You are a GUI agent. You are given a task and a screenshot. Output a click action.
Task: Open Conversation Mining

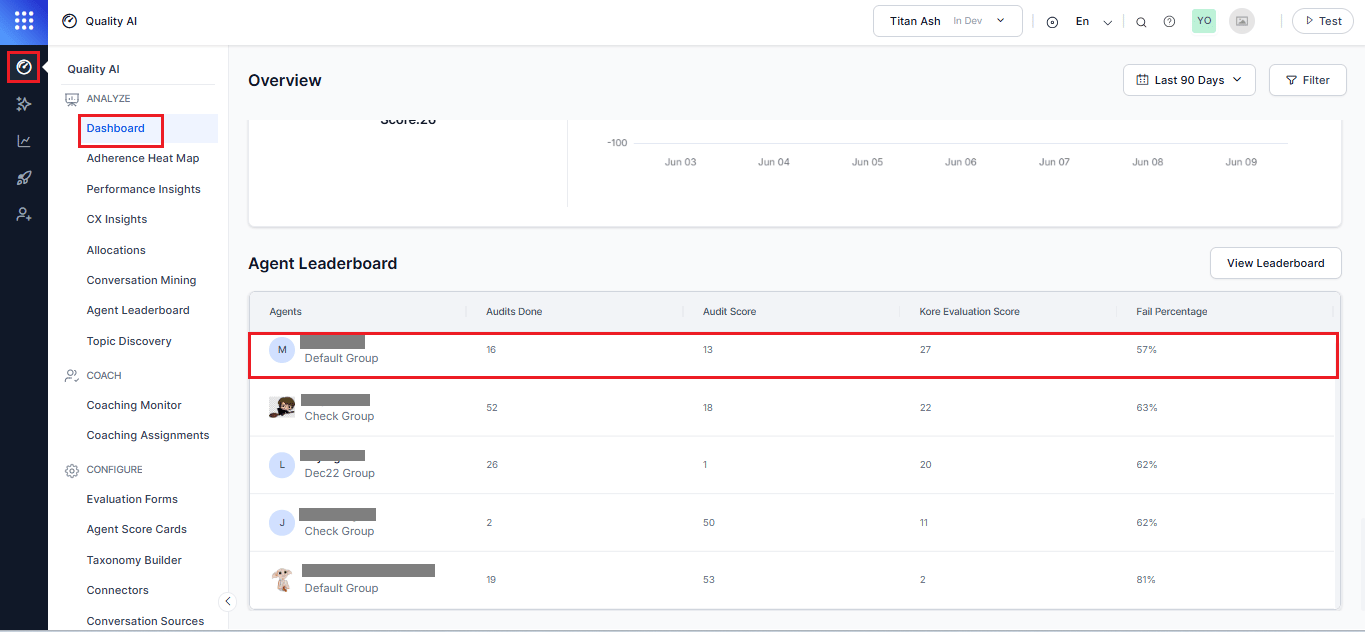pyautogui.click(x=142, y=280)
